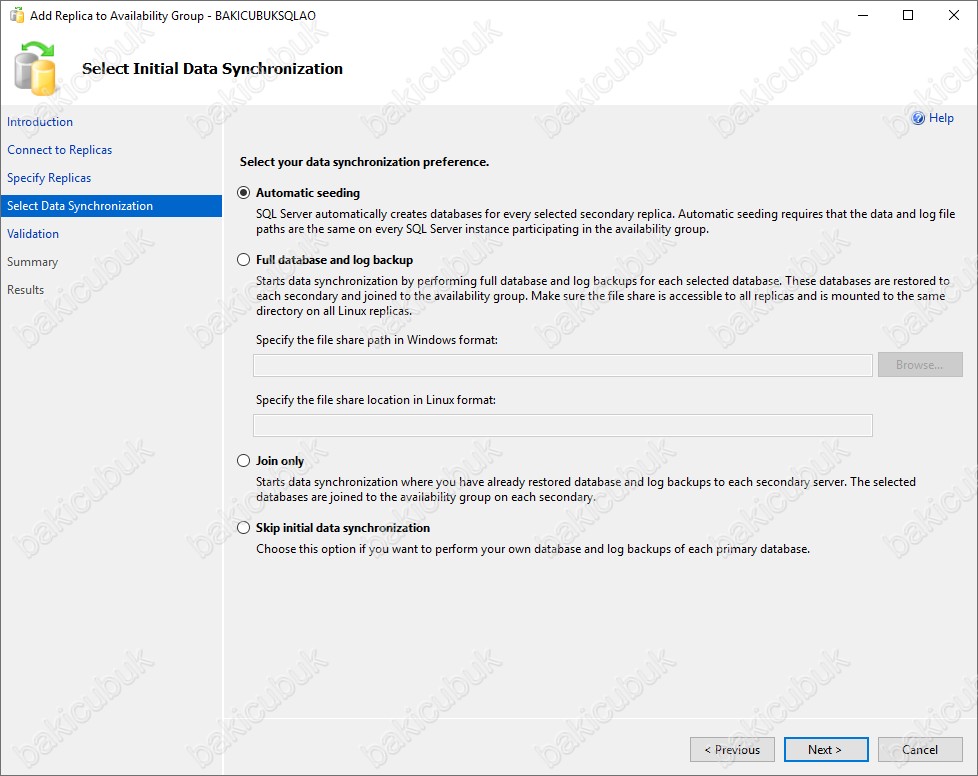Open the Help link

(941, 118)
